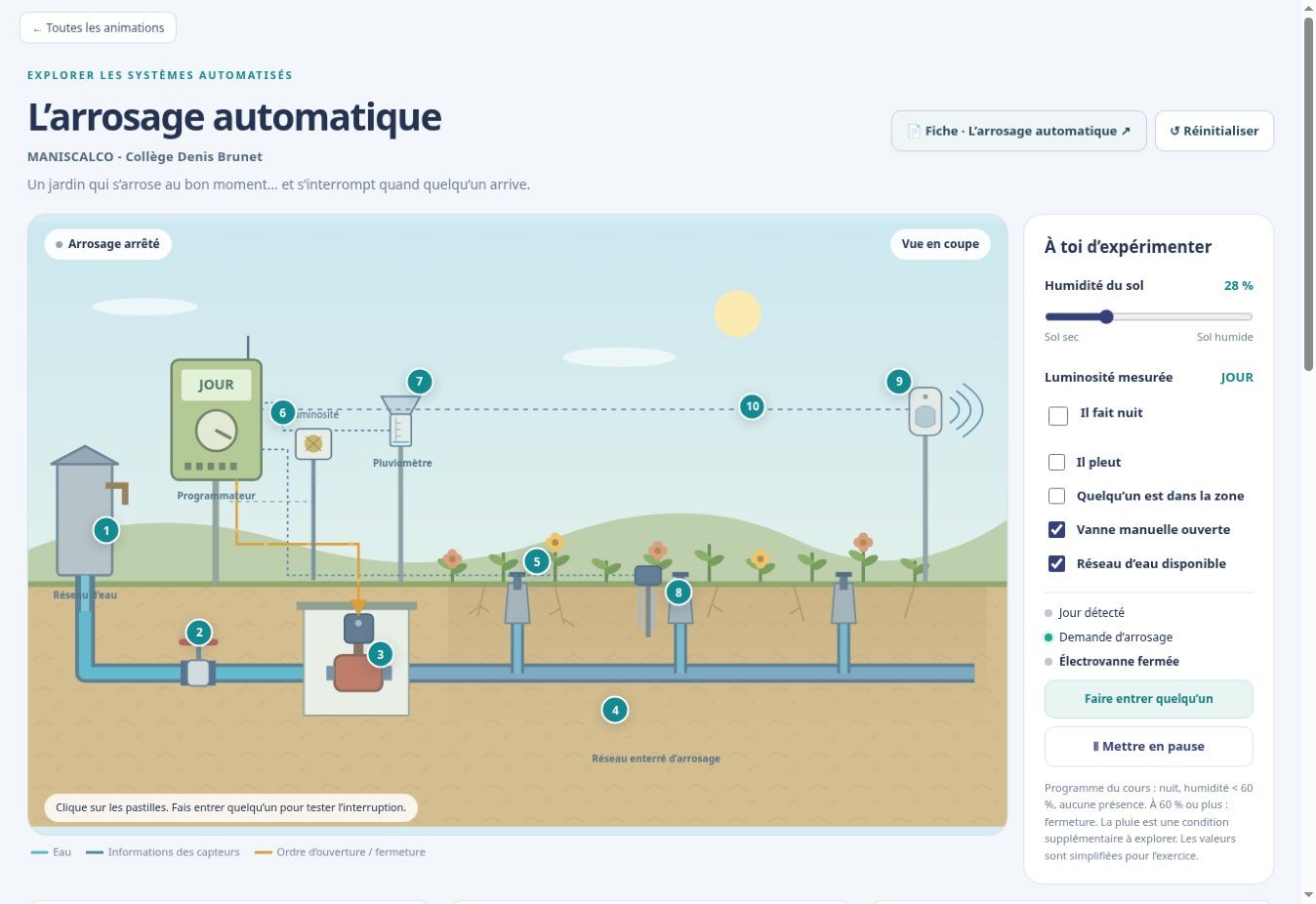The width and height of the screenshot is (1316, 904).
Task: Click marker 10 on the dashed sensor line
Action: (x=752, y=406)
